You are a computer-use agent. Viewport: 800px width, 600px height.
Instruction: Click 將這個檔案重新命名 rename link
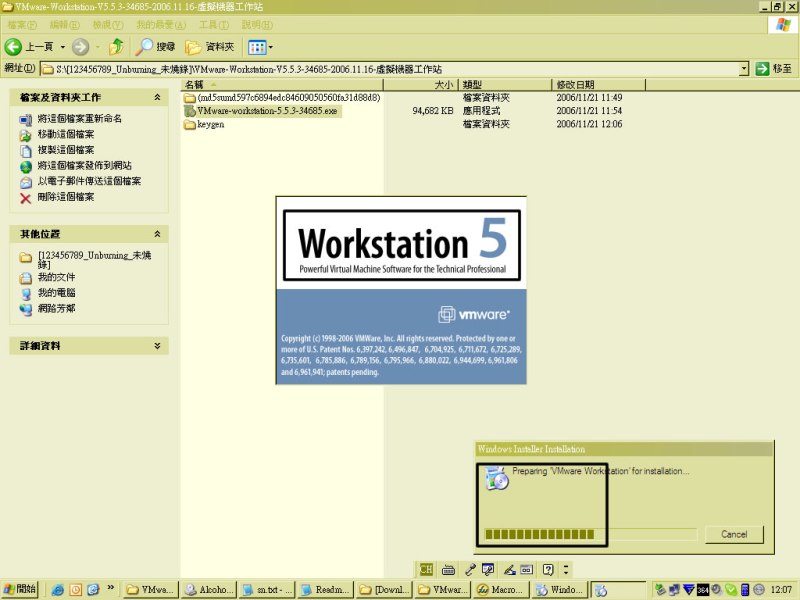point(79,118)
